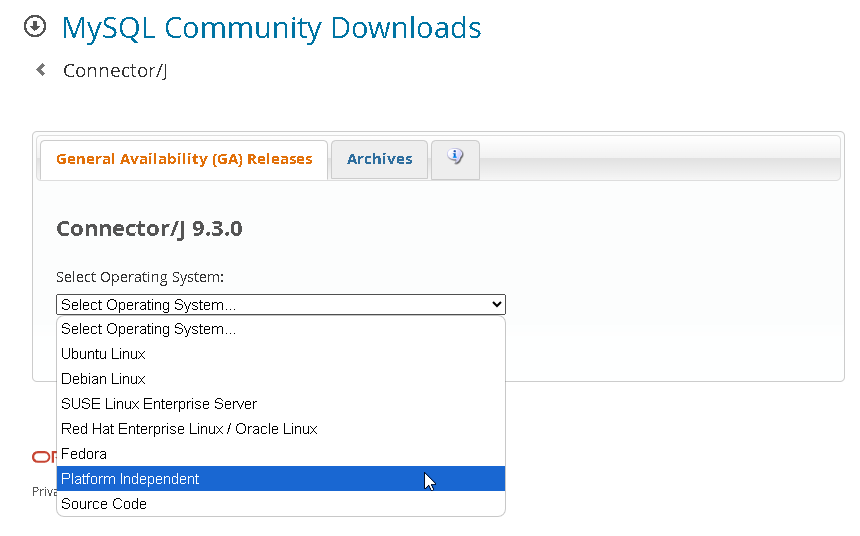
Task: Choose Red Hat Enterprise Linux / Oracle Linux
Action: point(189,429)
